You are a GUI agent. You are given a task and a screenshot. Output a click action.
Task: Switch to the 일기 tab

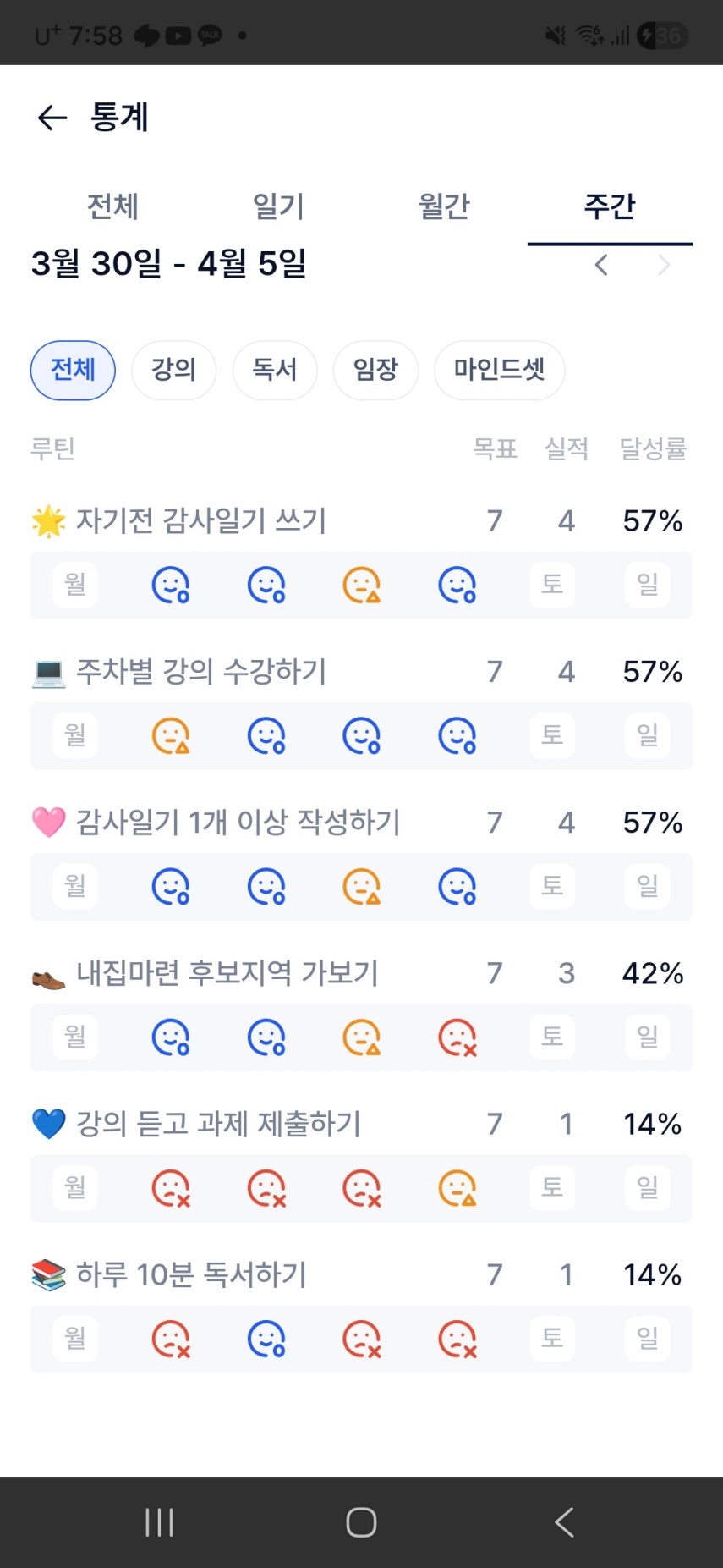click(x=278, y=206)
